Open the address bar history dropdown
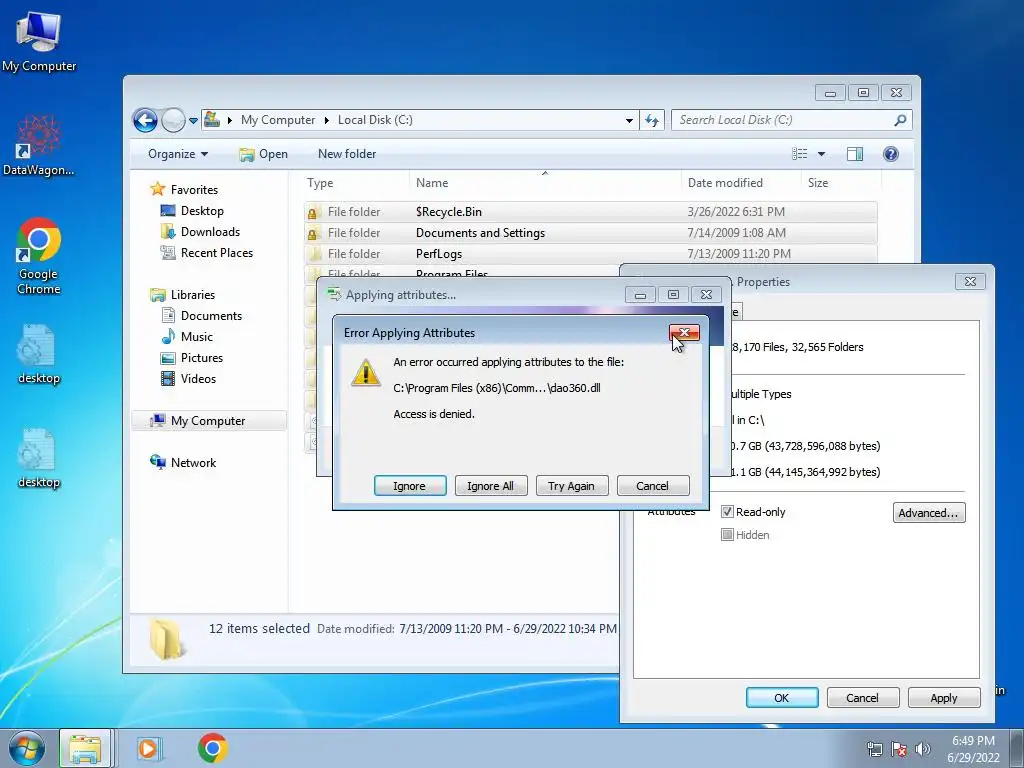 629,120
